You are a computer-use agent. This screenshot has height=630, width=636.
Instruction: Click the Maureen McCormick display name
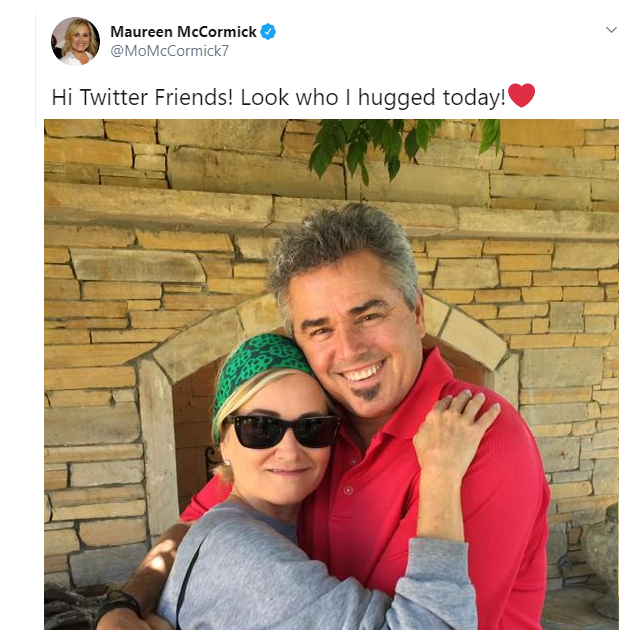pos(183,32)
